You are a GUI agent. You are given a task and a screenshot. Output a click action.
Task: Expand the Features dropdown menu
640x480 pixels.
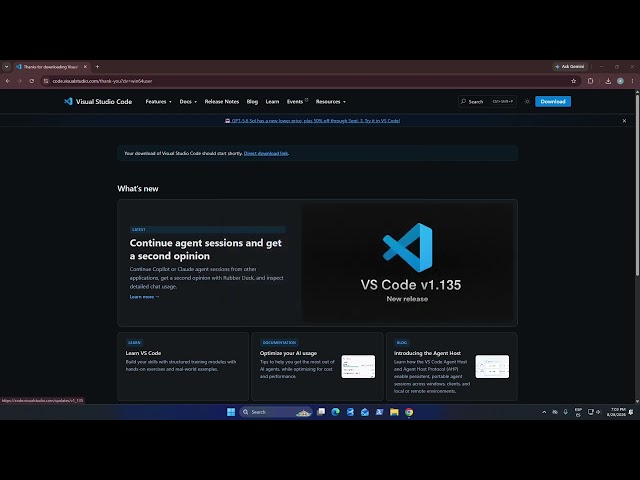coord(158,102)
